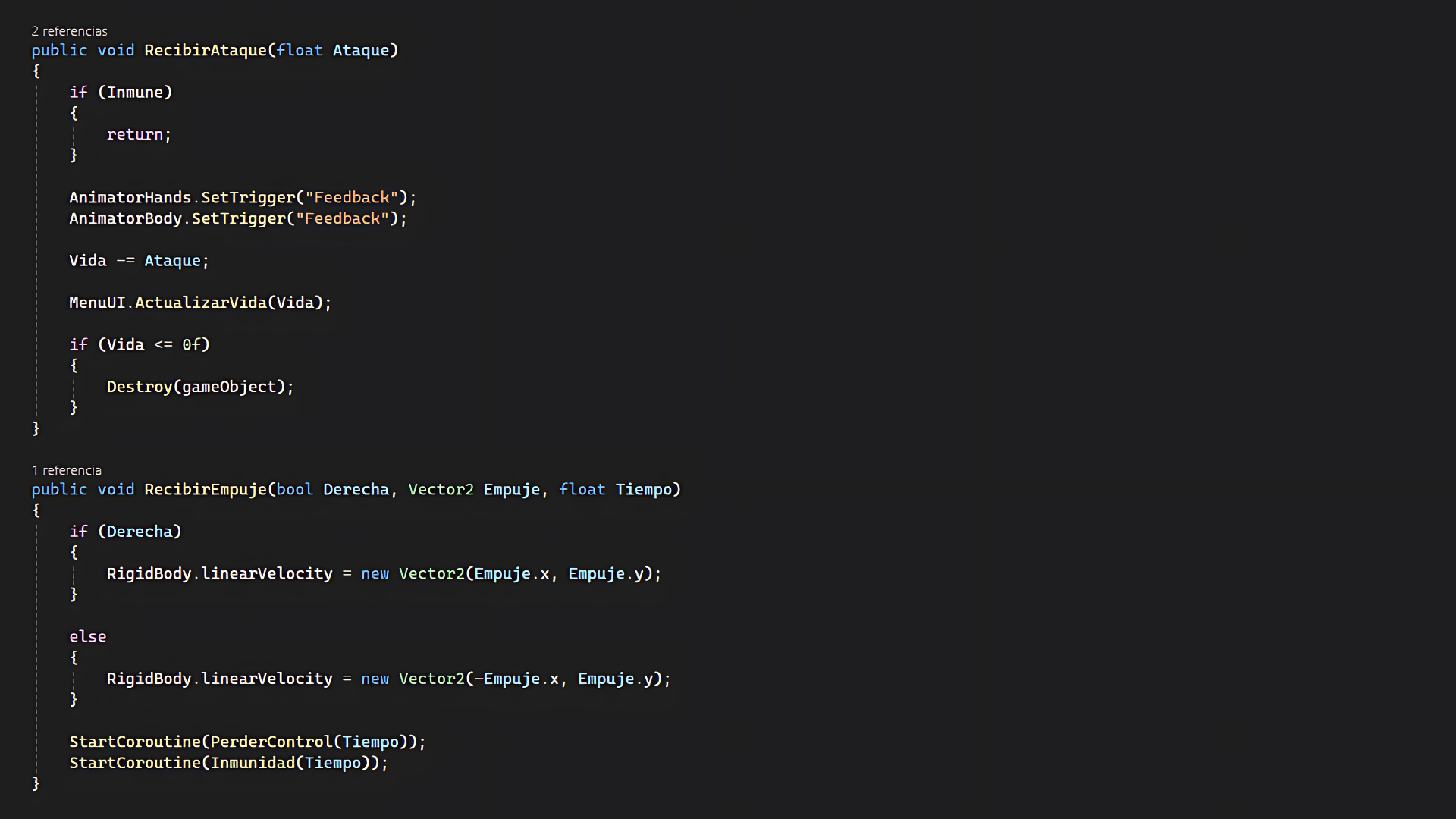Click the Inmunidad coroutine call
This screenshot has width=1456, height=819.
pos(252,763)
